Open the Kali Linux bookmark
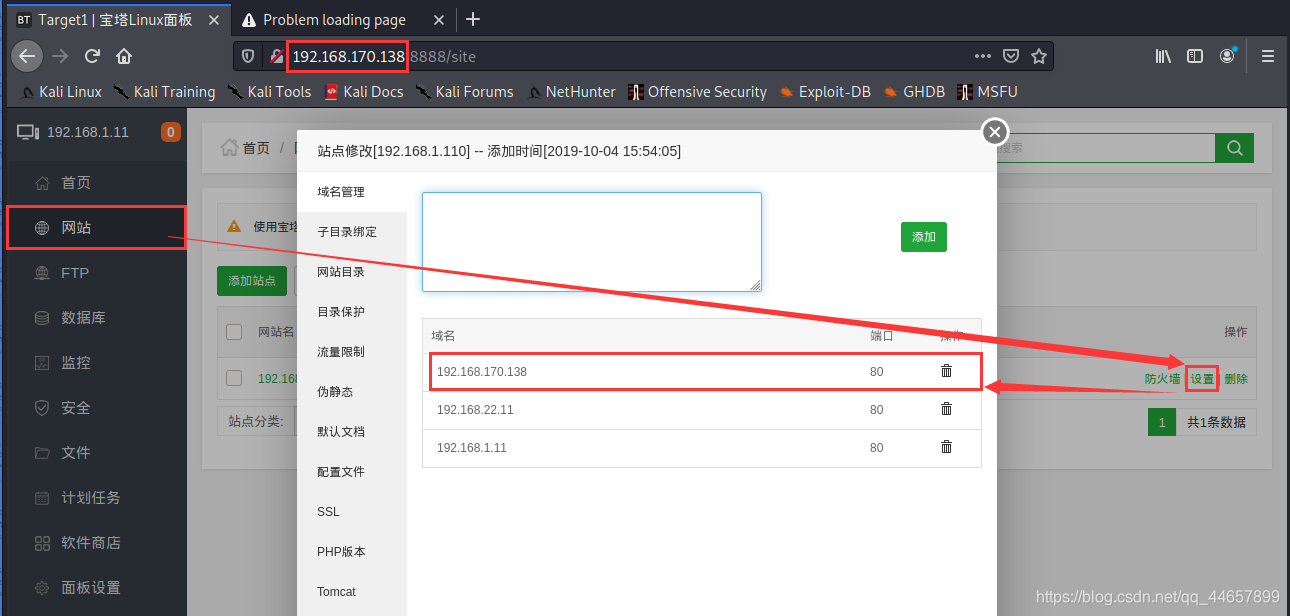 (62, 91)
